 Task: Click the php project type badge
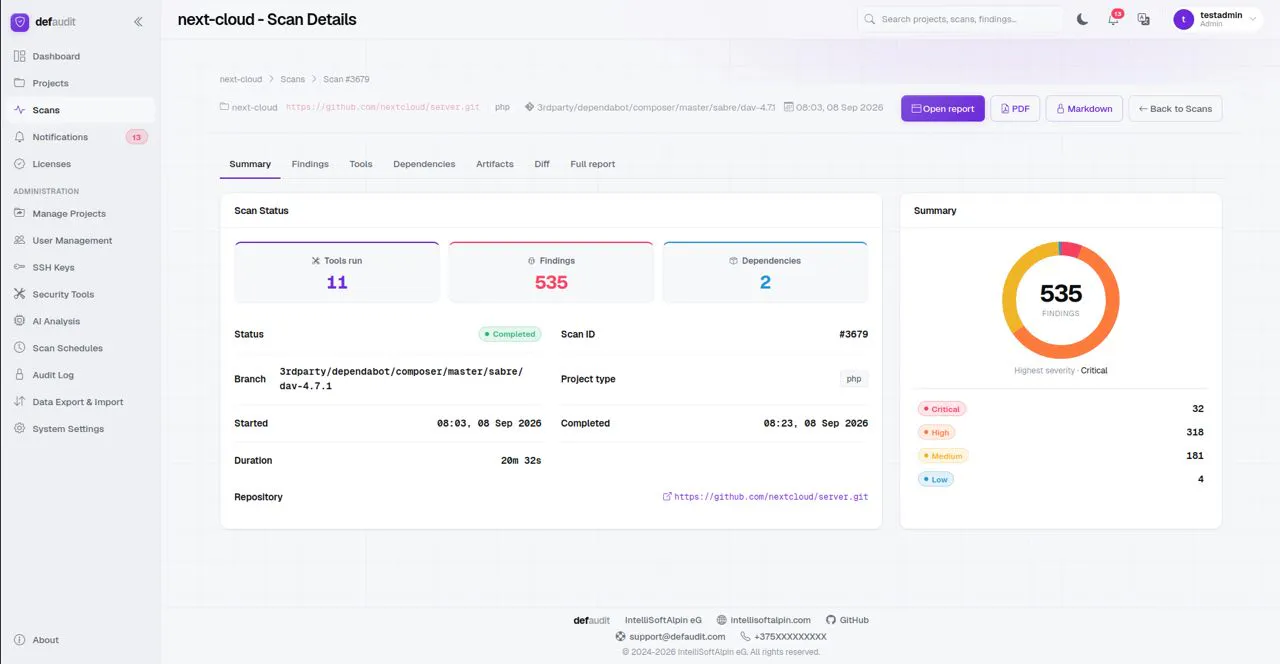(x=854, y=379)
